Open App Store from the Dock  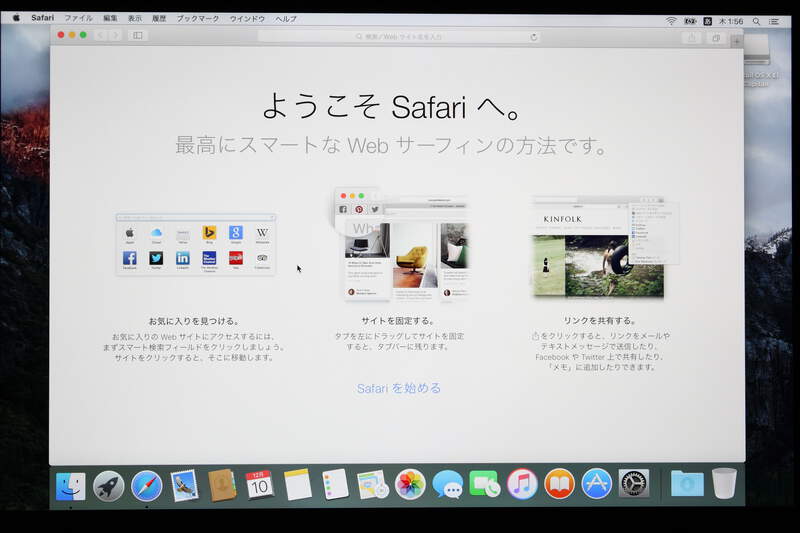point(597,485)
